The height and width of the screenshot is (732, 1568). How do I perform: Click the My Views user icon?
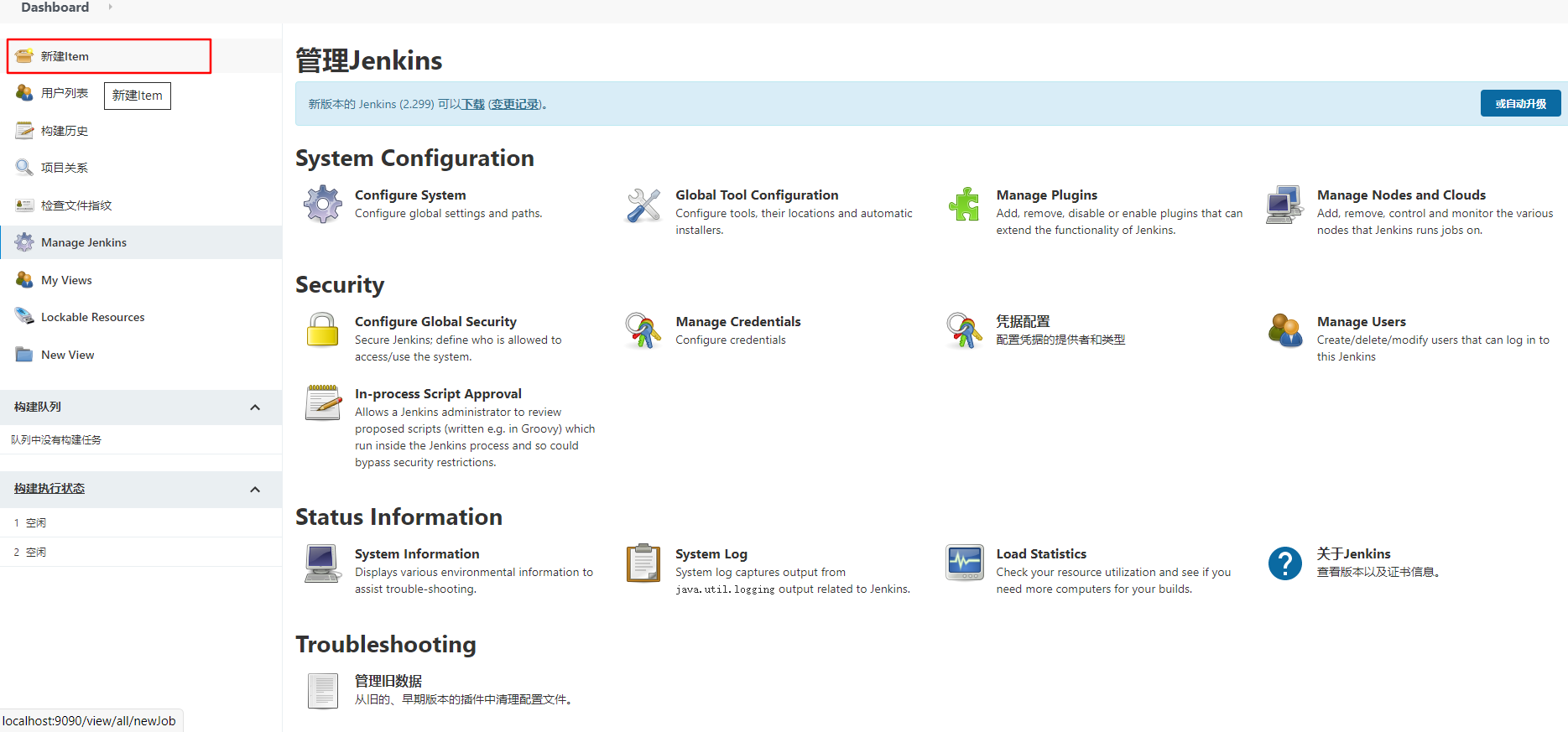point(24,280)
